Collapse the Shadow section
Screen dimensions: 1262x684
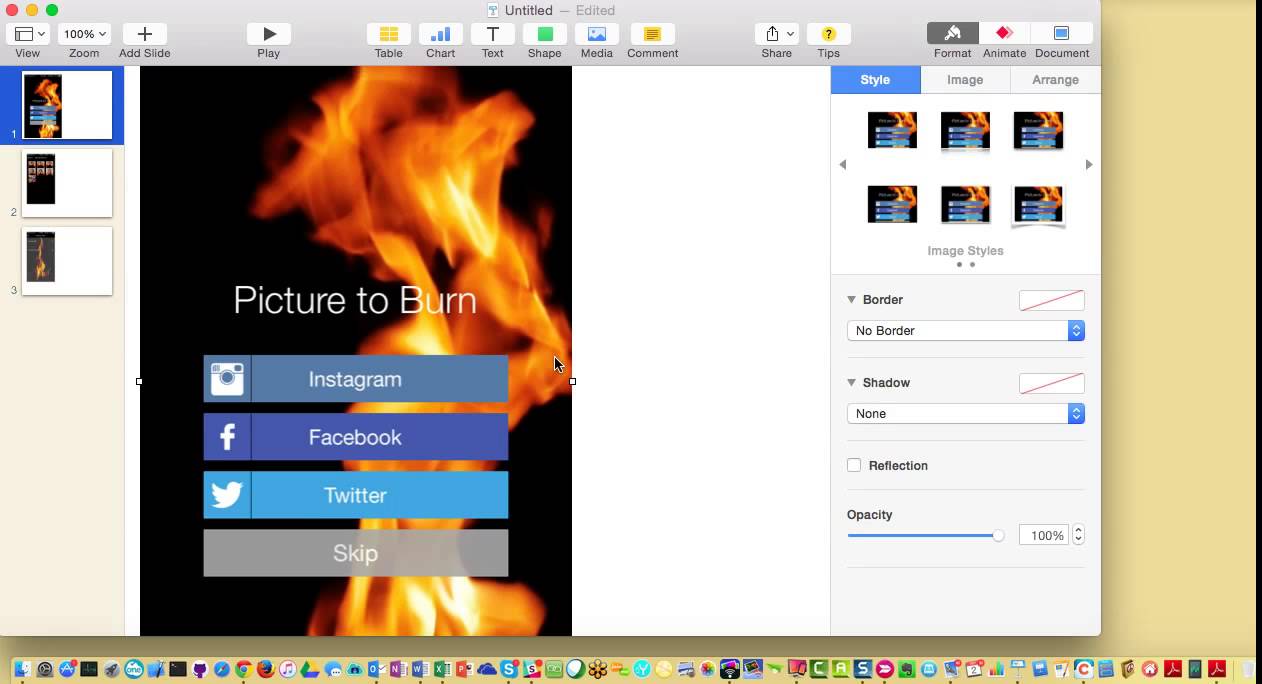(x=852, y=383)
